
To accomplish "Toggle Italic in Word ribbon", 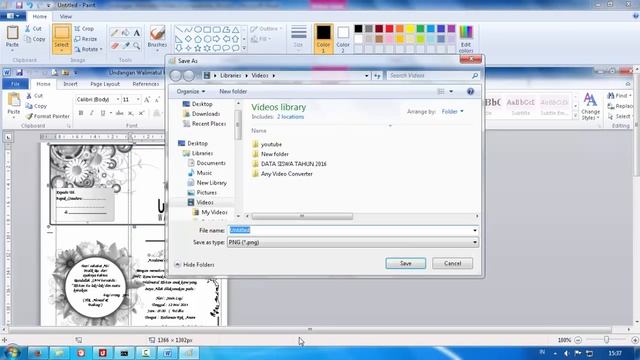I will click(91, 113).
